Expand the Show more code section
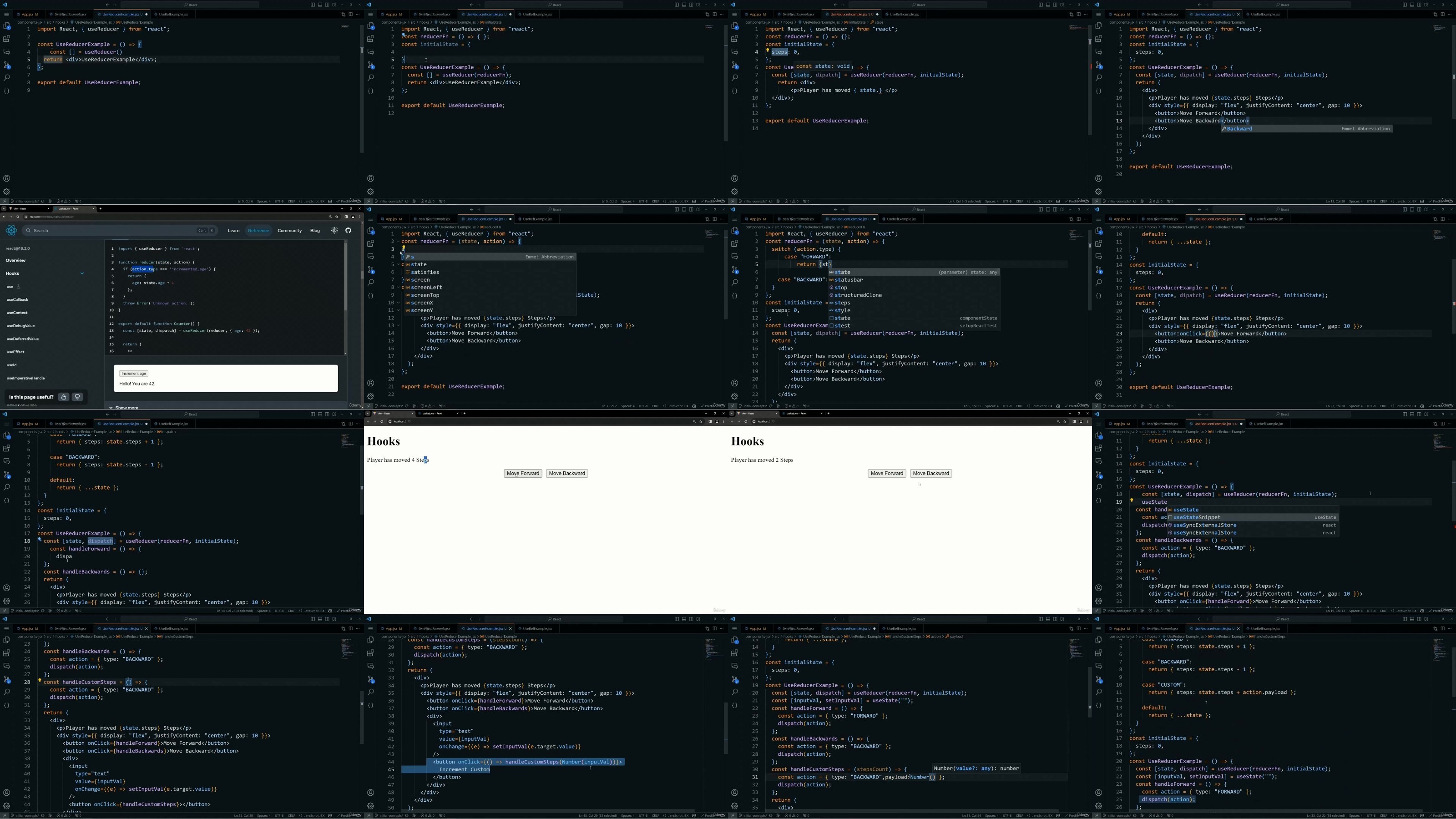 124,408
